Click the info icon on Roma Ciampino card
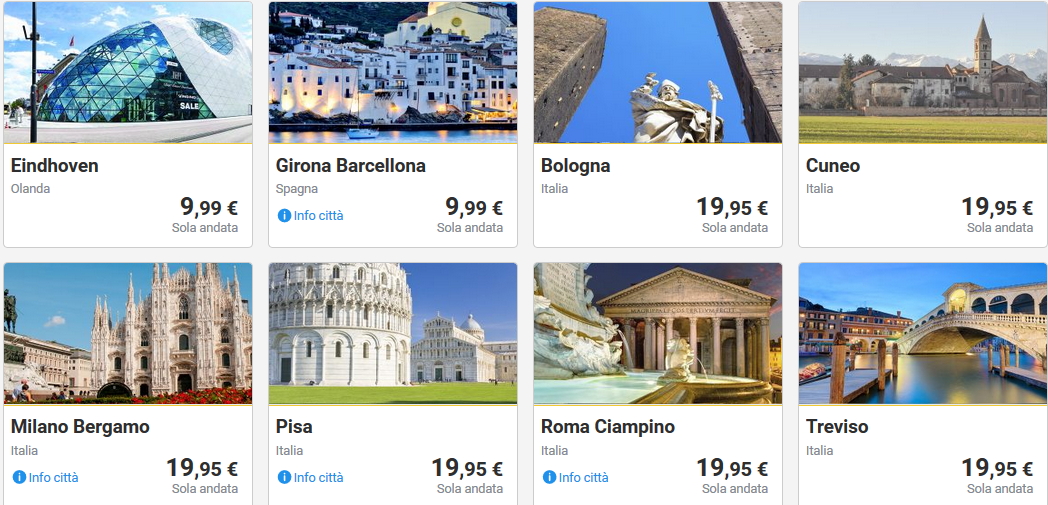Image resolution: width=1048 pixels, height=505 pixels. [x=549, y=477]
